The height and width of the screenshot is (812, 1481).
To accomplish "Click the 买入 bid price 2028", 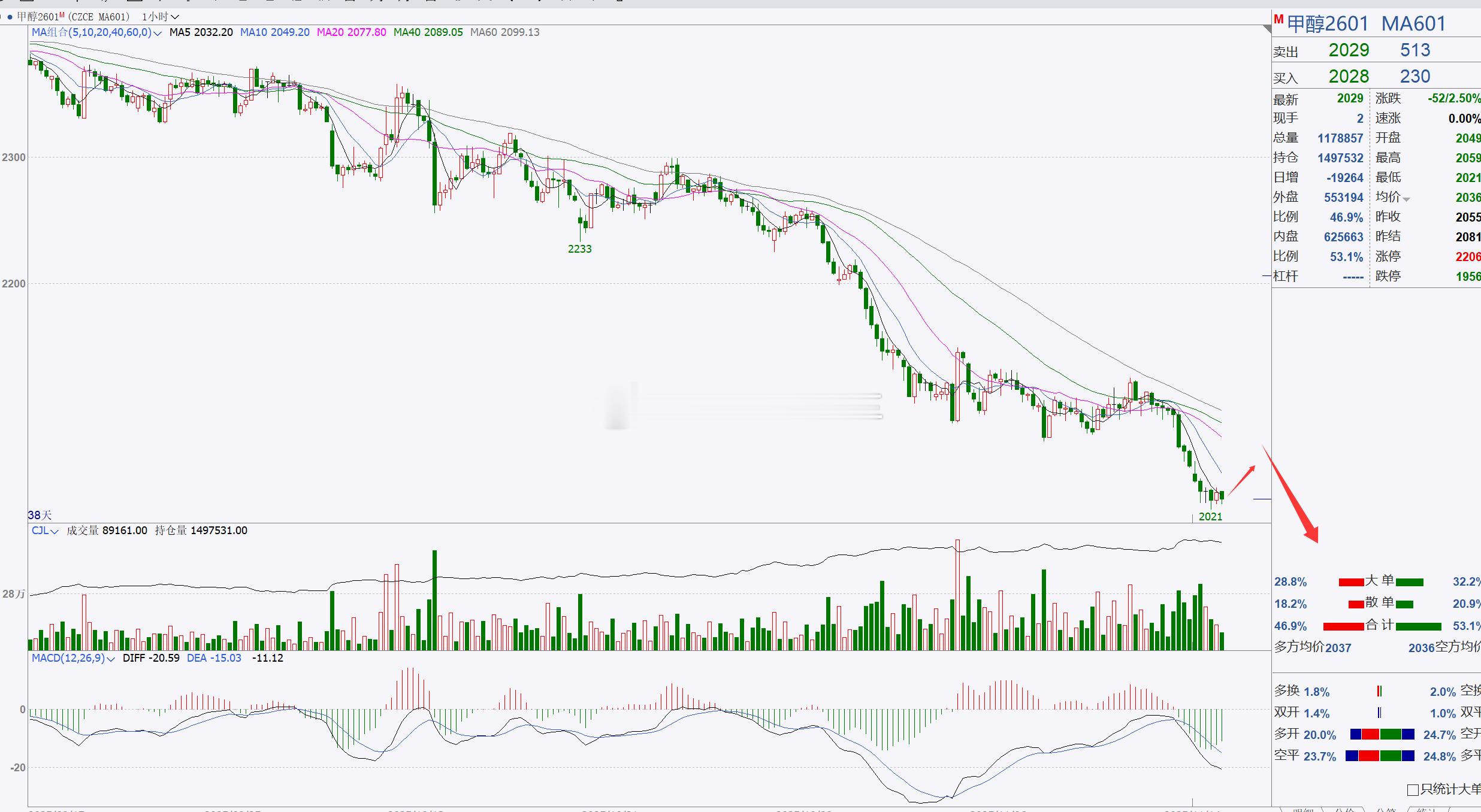I will click(1349, 77).
